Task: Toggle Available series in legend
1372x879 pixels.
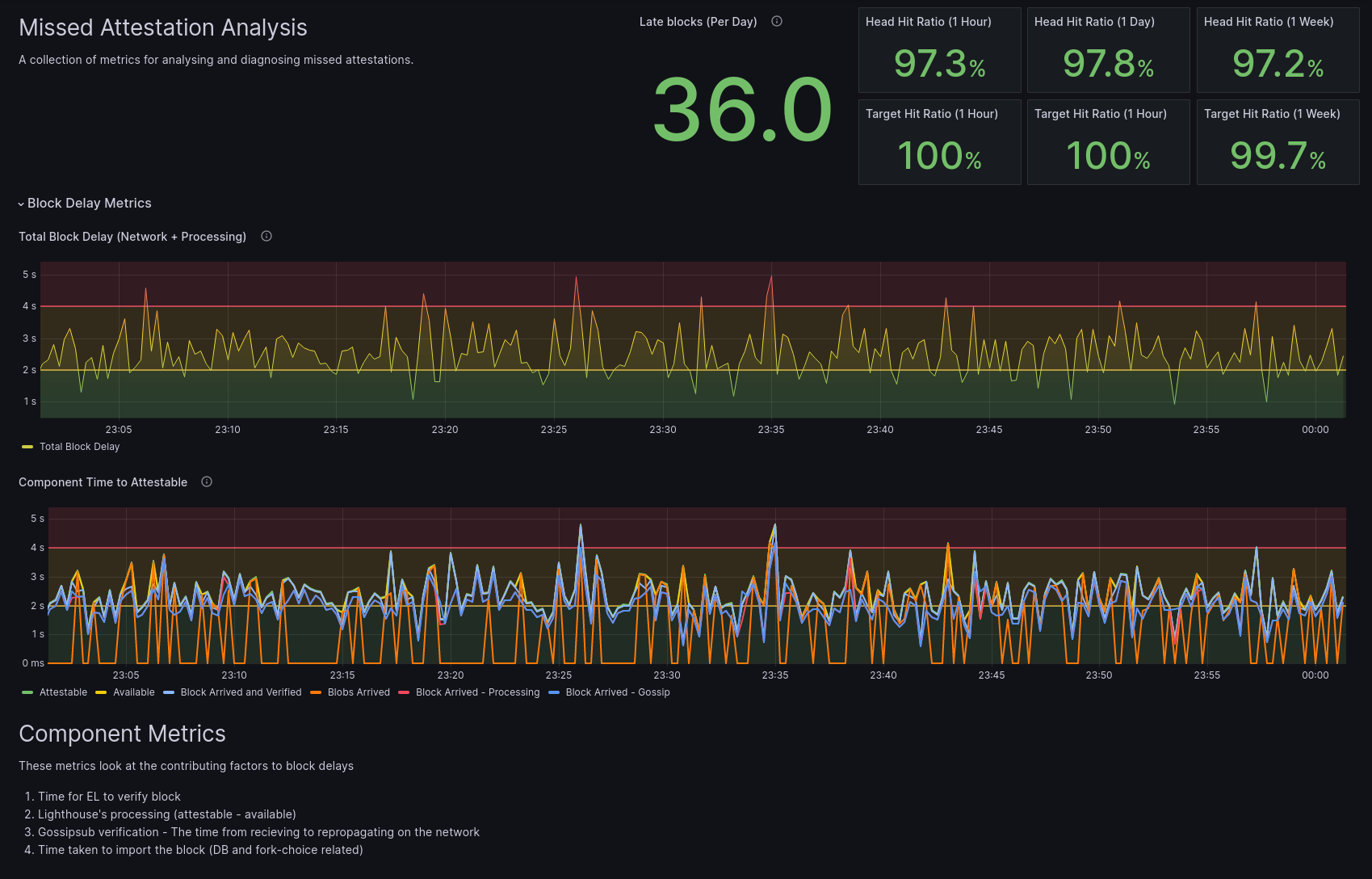Action: (133, 692)
